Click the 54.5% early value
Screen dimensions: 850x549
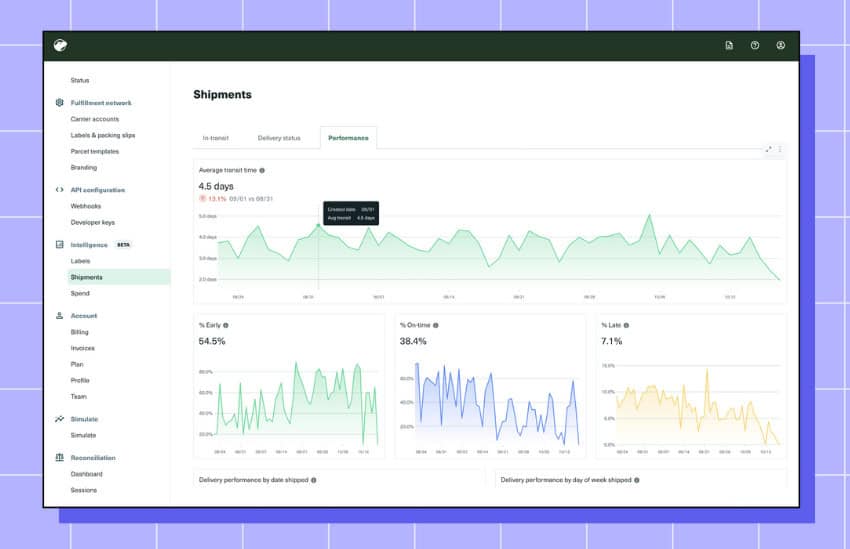[x=212, y=341]
